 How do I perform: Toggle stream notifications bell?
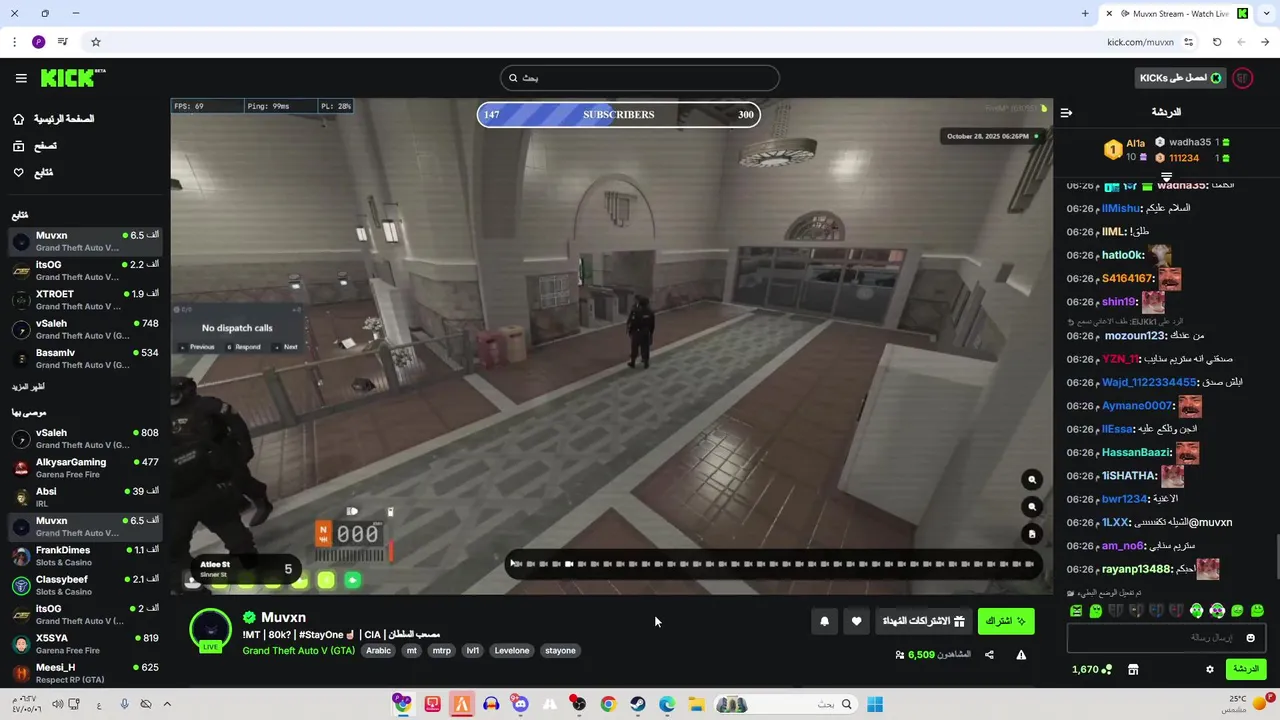[x=824, y=621]
